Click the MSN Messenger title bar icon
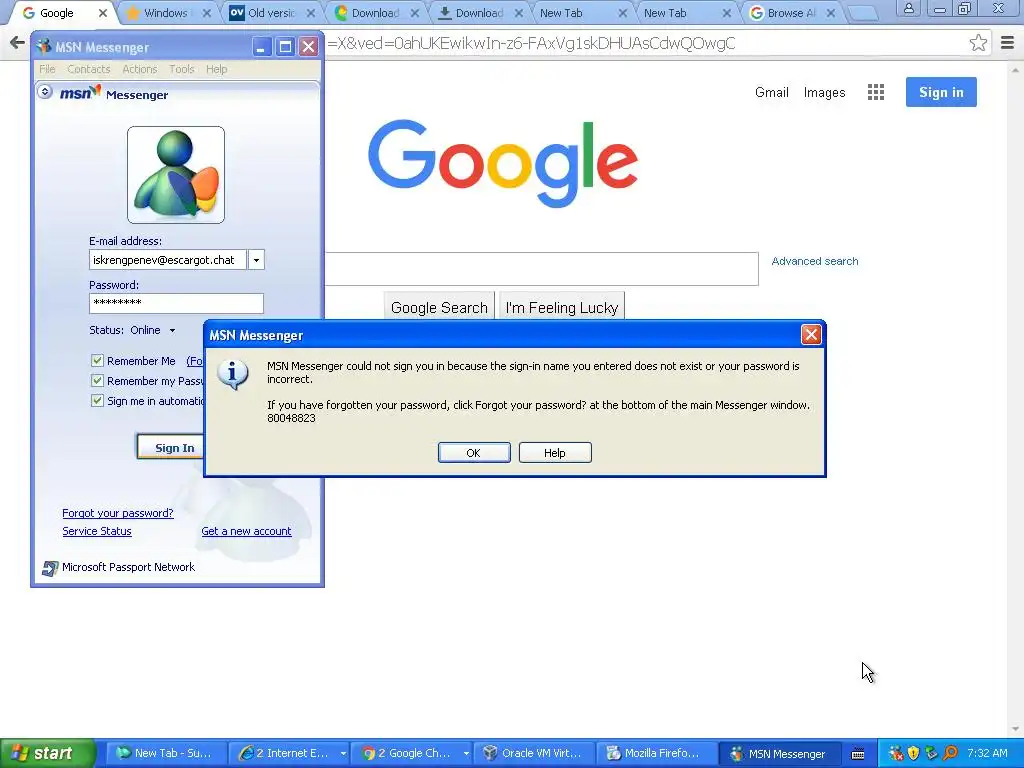 click(x=44, y=46)
